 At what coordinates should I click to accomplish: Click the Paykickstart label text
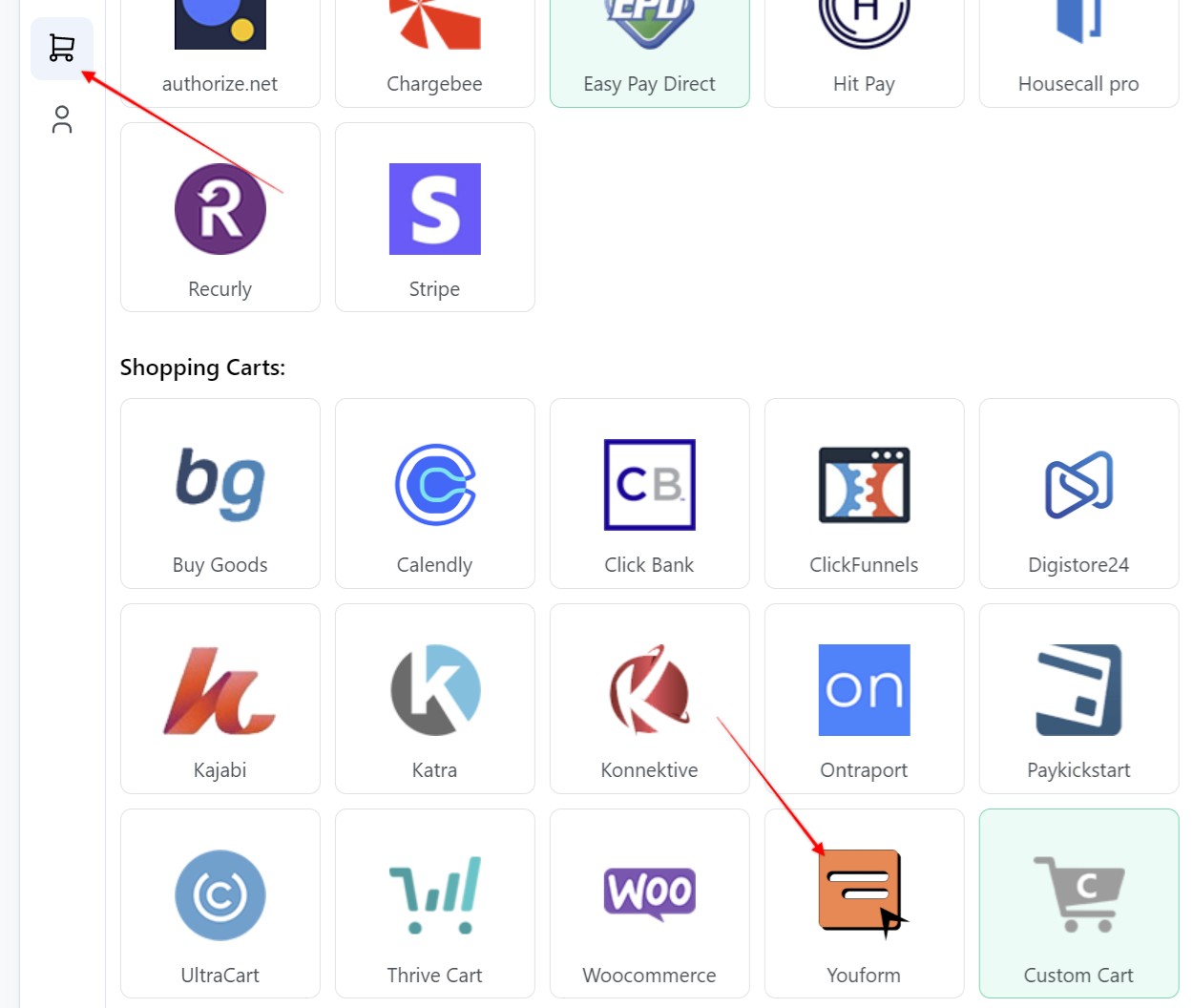1079,770
